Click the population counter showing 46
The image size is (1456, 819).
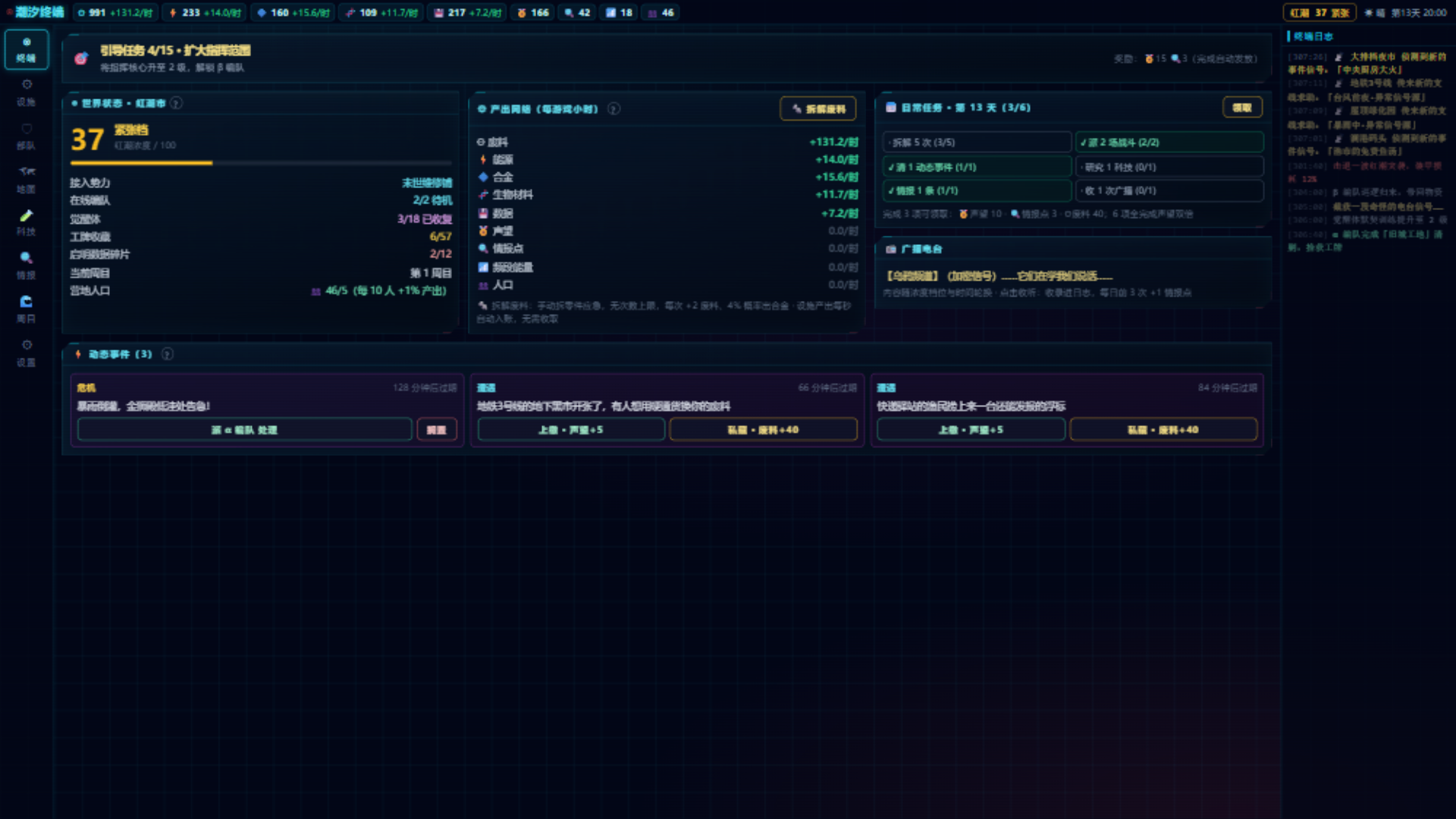pyautogui.click(x=661, y=13)
